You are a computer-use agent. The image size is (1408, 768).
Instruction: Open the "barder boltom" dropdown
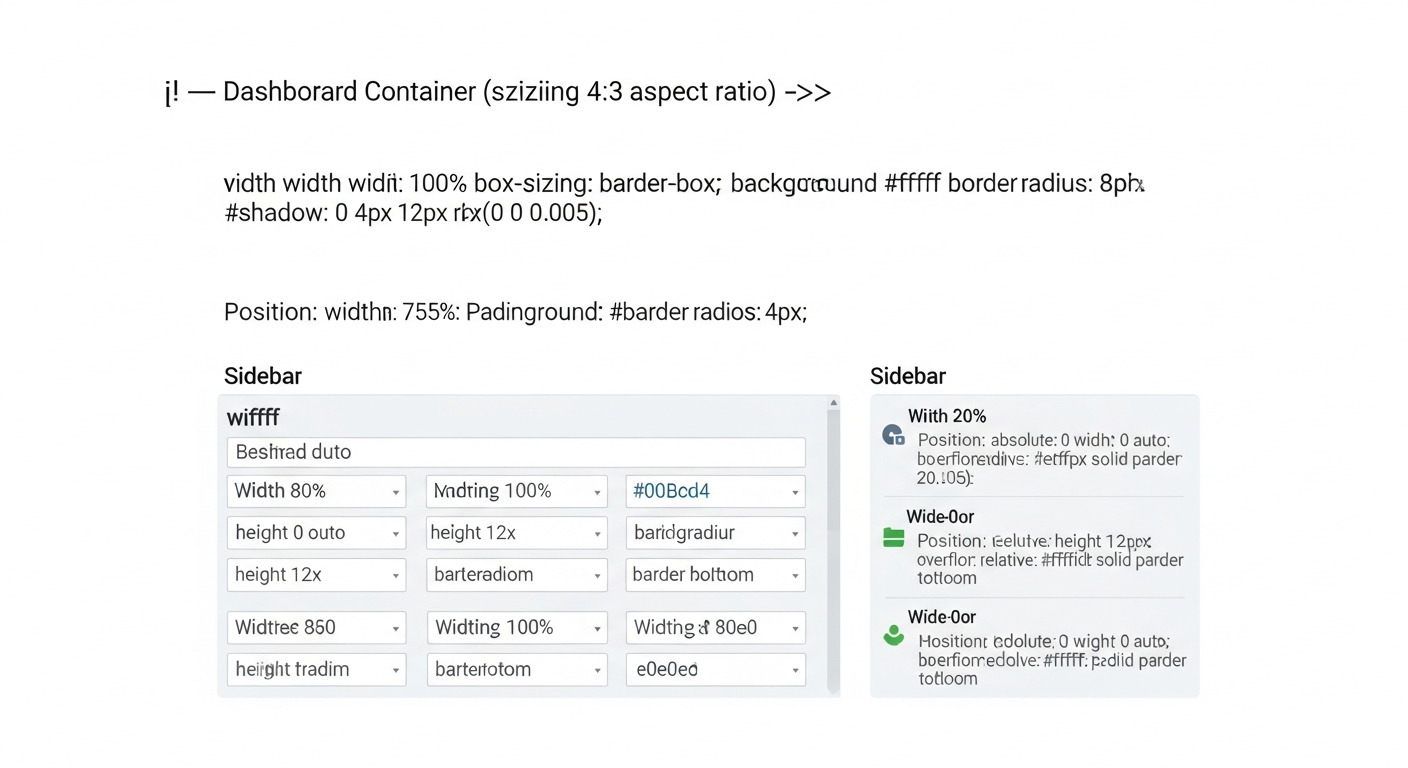coord(715,575)
